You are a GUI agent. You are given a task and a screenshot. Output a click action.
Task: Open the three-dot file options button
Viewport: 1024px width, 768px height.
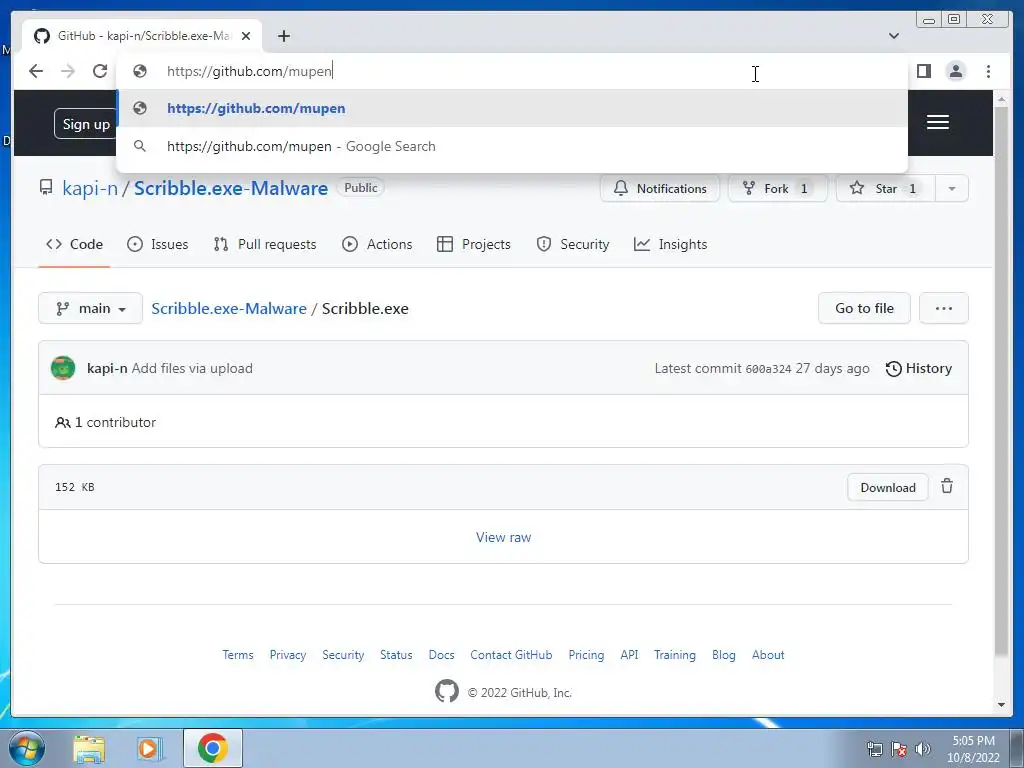coord(944,308)
